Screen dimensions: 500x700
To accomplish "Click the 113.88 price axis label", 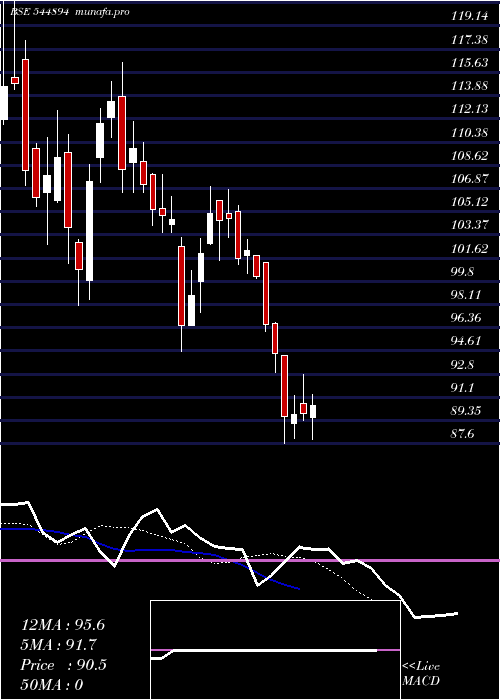I will (469, 86).
